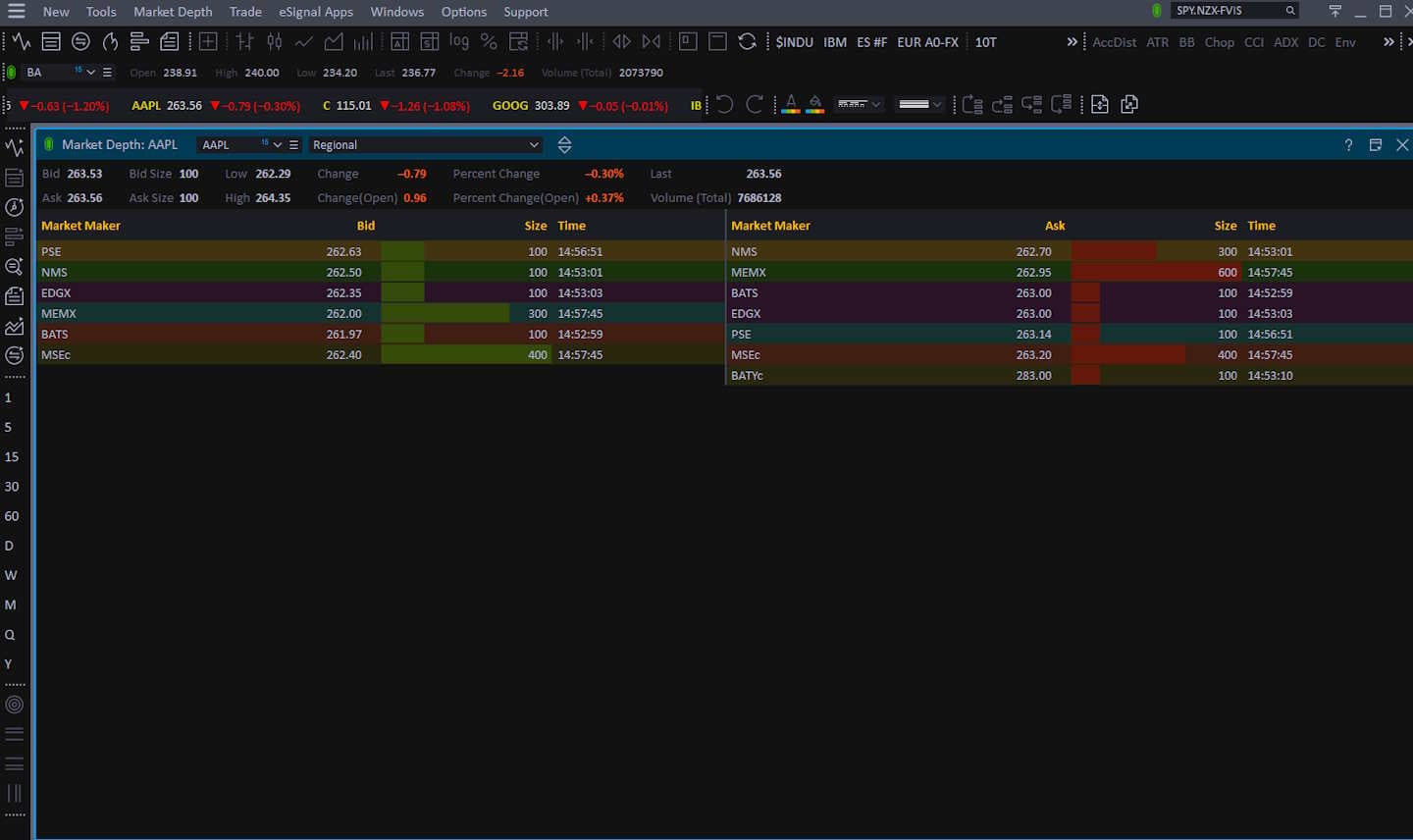
Task: Click the sidebar clock hot list icon
Action: tap(15, 207)
